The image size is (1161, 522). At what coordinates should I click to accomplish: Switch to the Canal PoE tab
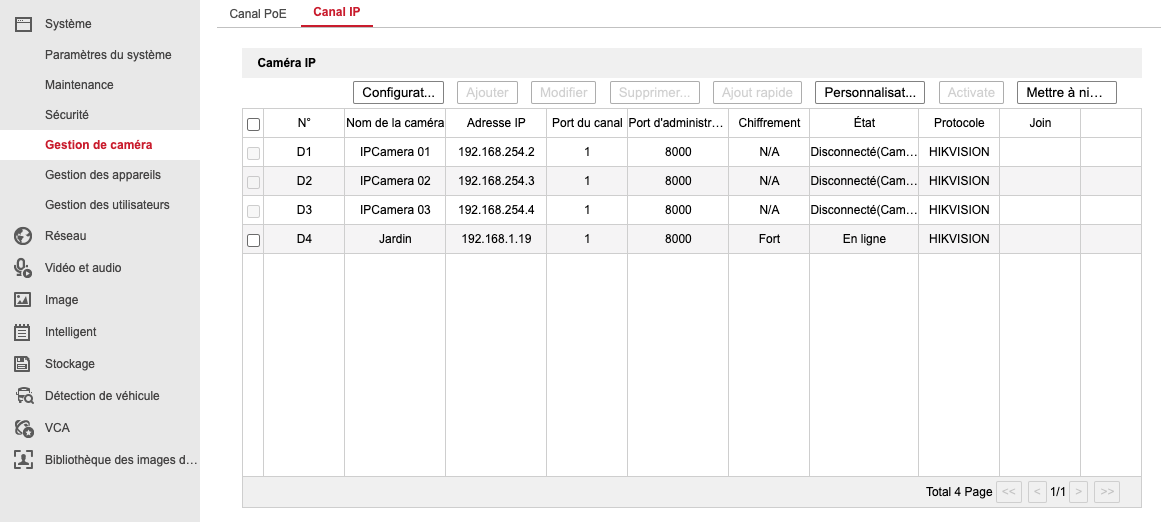click(258, 13)
